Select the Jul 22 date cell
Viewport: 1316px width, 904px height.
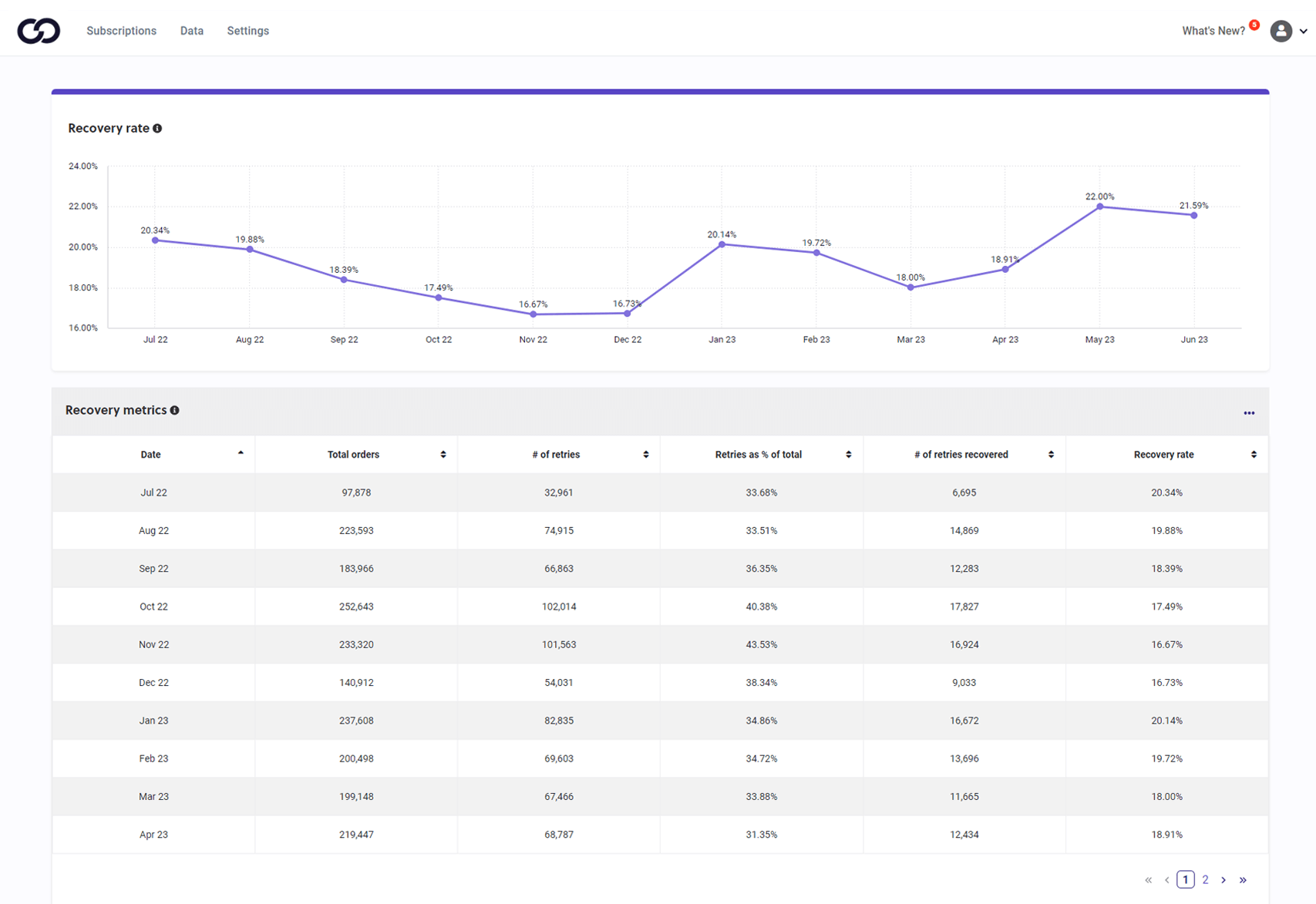tap(153, 492)
